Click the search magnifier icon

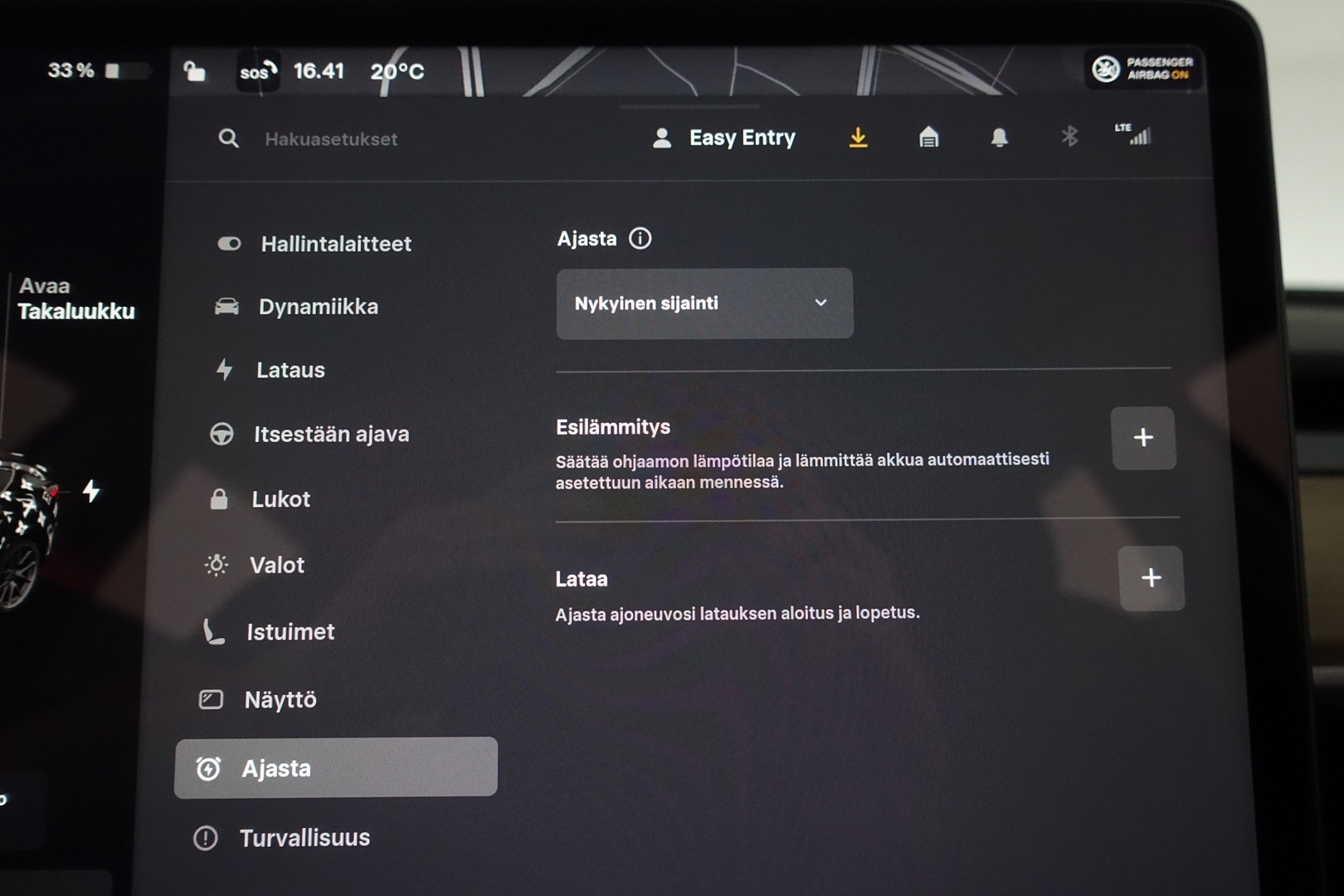coord(228,139)
